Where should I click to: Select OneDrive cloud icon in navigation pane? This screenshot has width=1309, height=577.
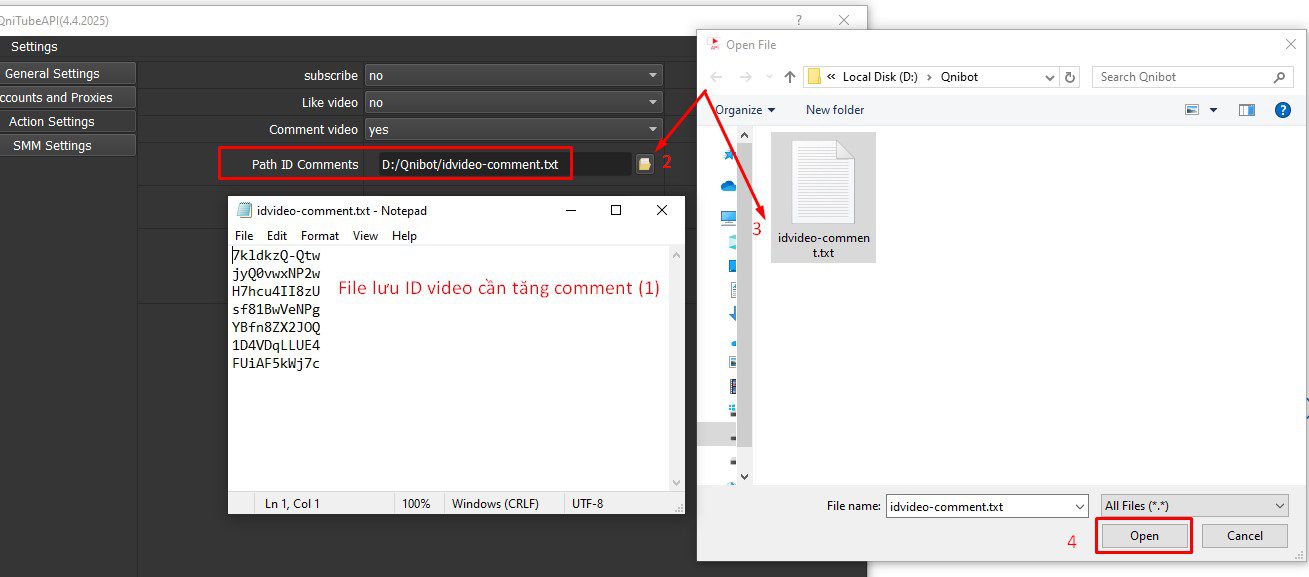(728, 186)
